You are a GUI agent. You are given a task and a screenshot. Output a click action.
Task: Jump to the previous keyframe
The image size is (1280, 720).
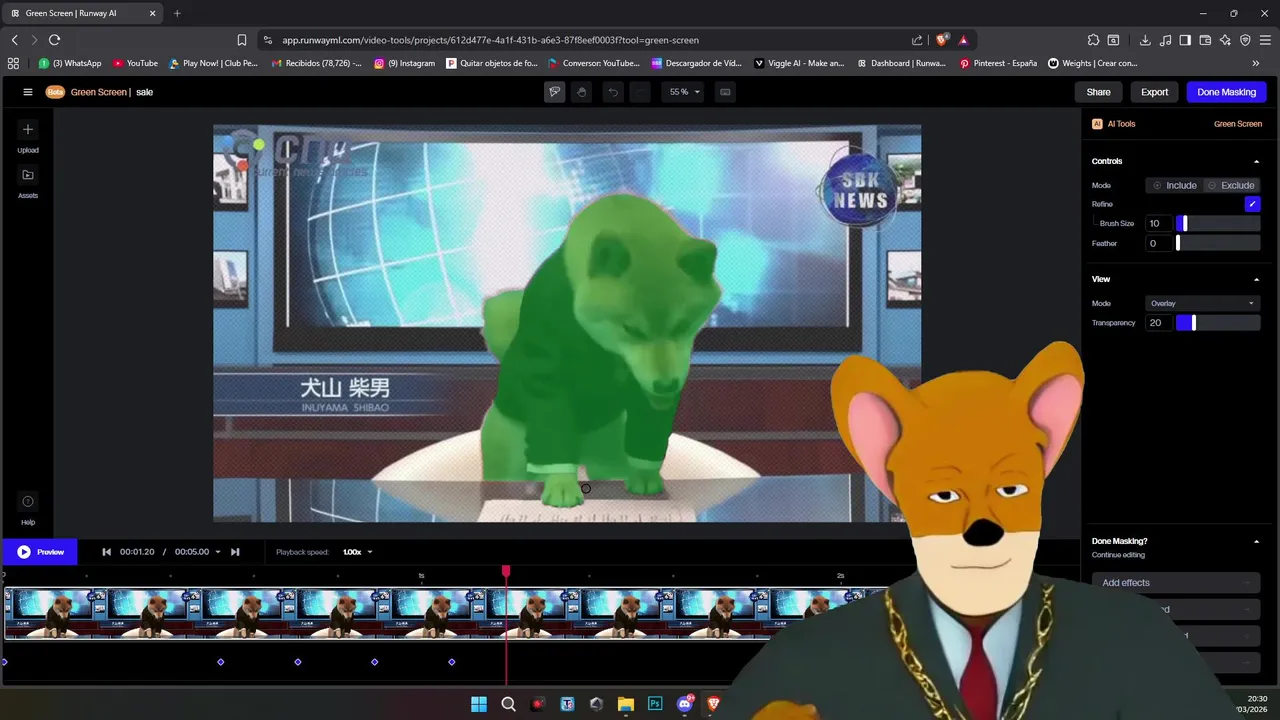point(107,552)
